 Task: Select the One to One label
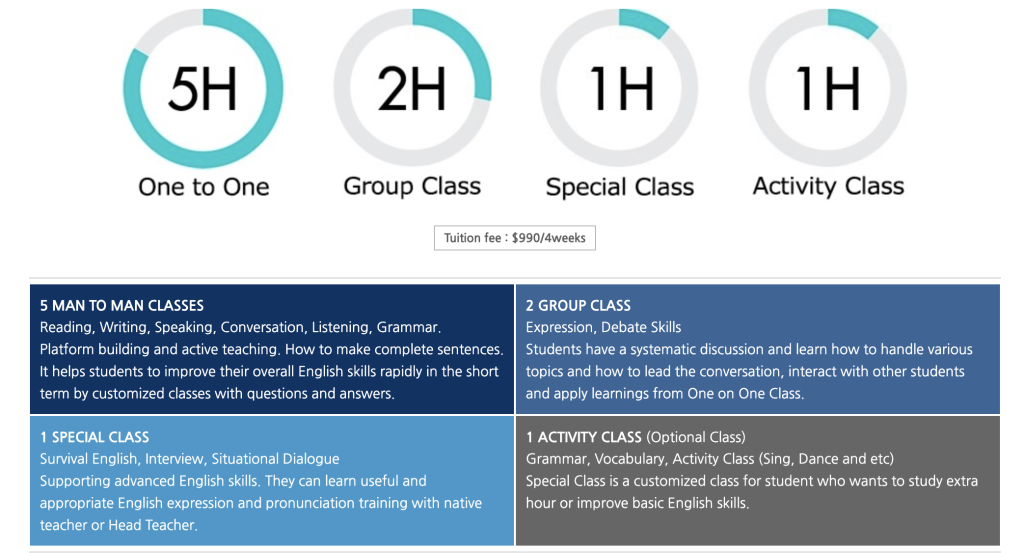204,187
